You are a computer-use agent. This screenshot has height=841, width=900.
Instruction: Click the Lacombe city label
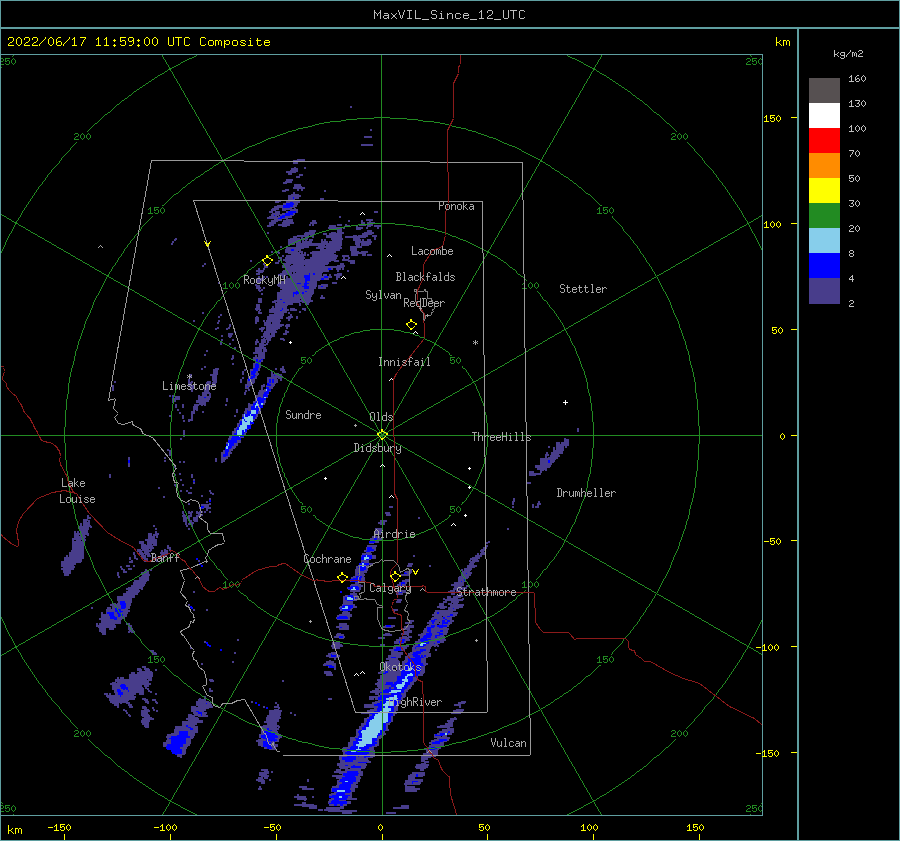coord(432,251)
